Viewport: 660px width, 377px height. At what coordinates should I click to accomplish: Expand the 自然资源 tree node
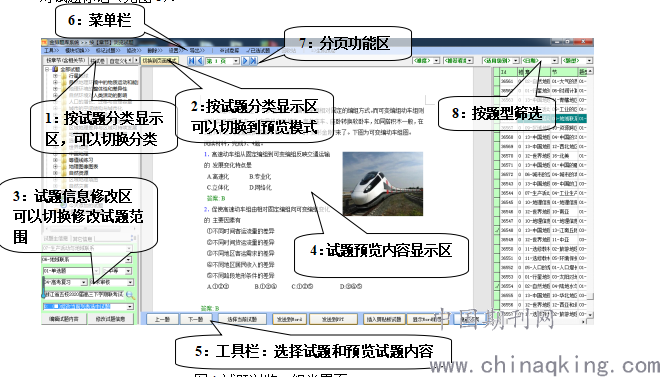[x=55, y=173]
